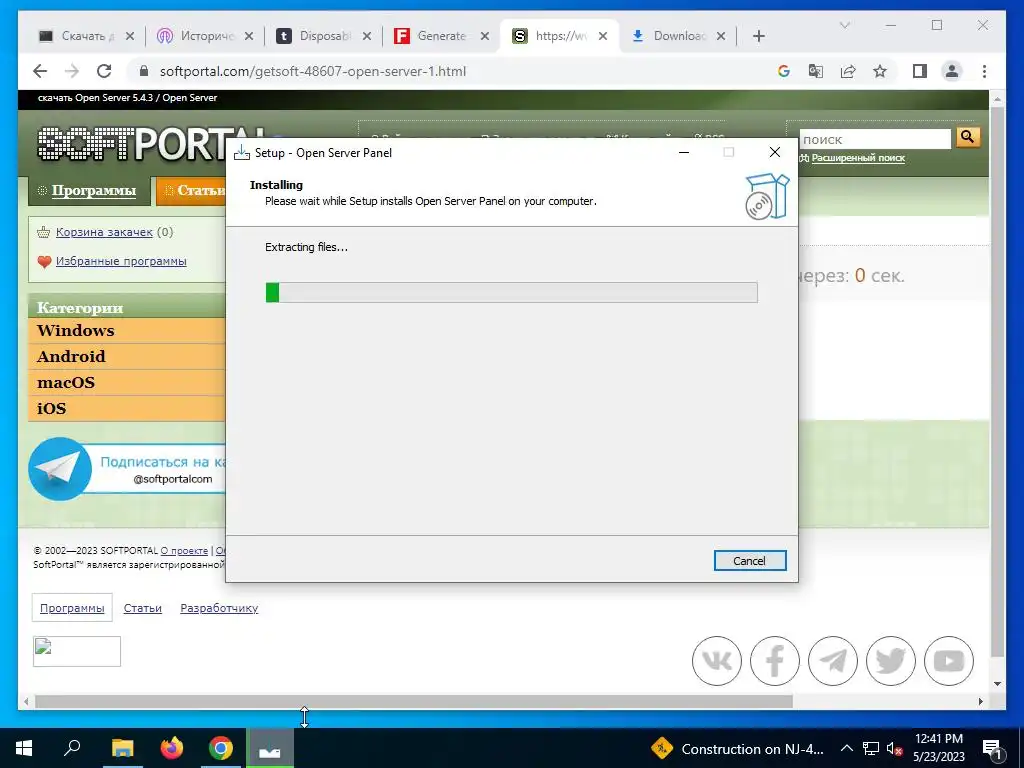Open Chrome profile avatar menu

[952, 71]
